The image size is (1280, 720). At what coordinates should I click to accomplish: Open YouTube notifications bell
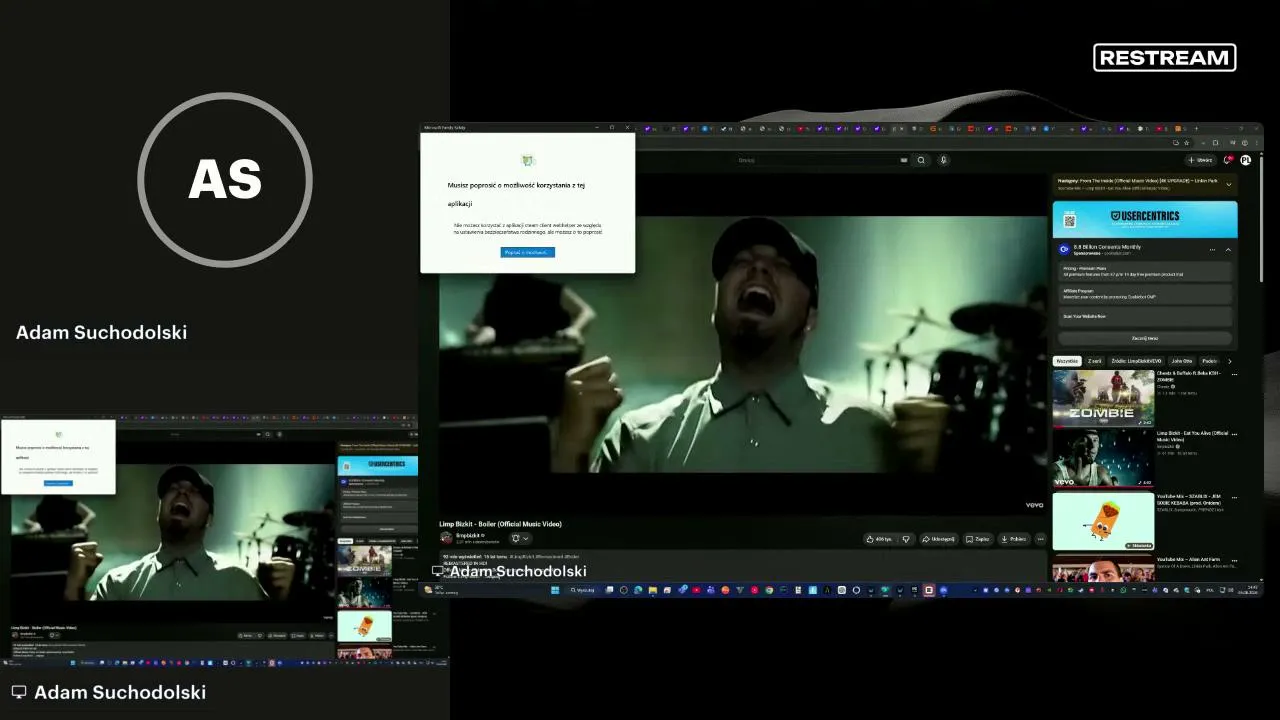click(1228, 160)
